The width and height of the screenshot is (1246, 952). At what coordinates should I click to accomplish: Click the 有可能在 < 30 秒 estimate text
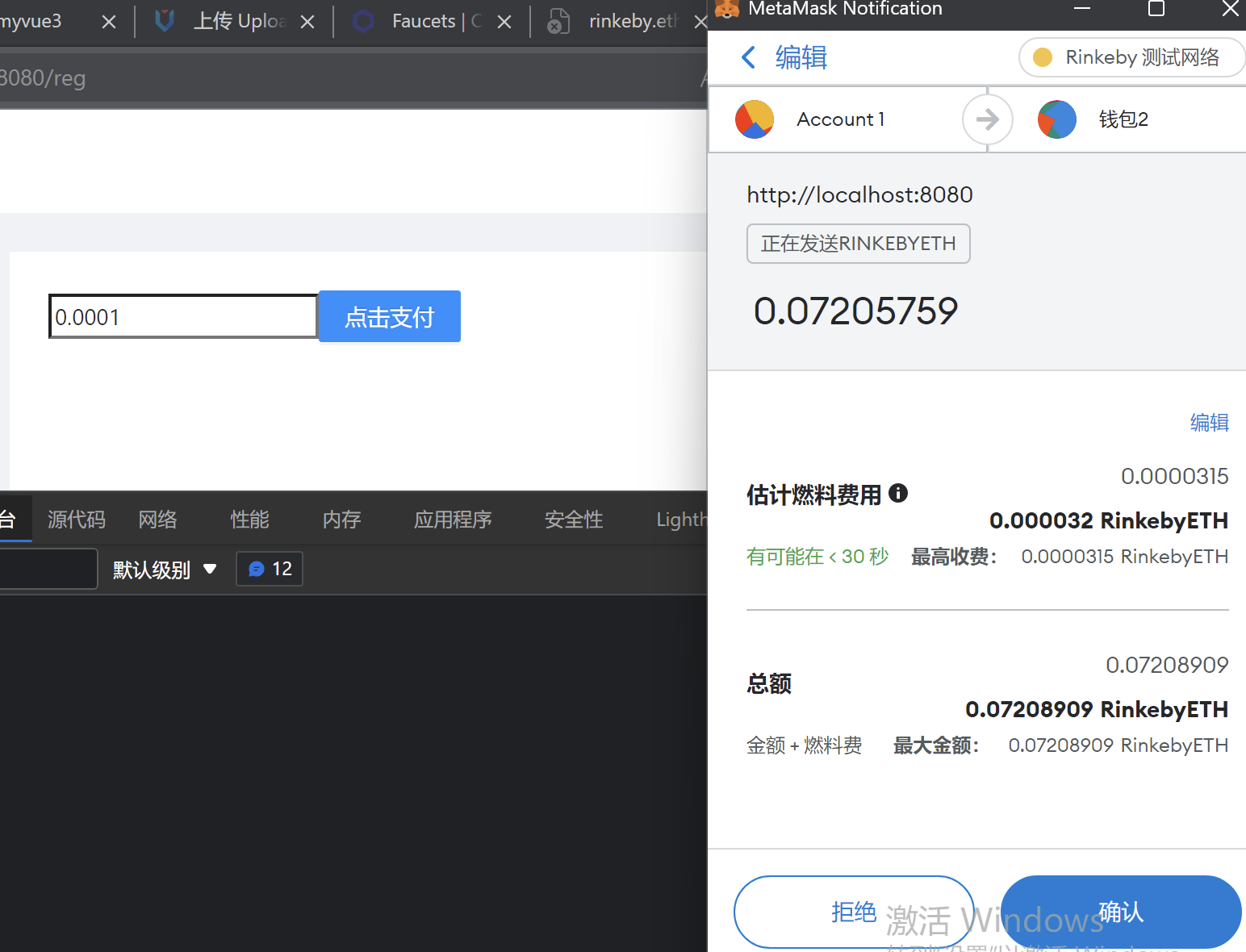click(817, 557)
